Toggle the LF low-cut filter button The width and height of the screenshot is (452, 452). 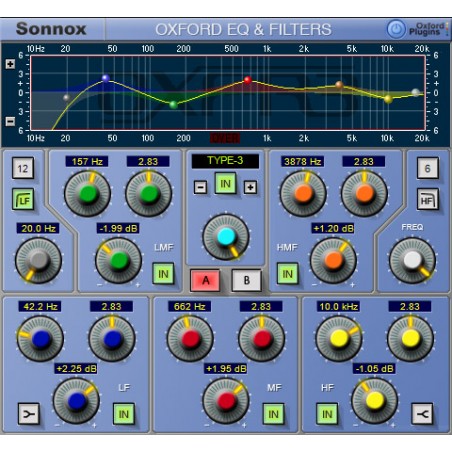[x=23, y=199]
